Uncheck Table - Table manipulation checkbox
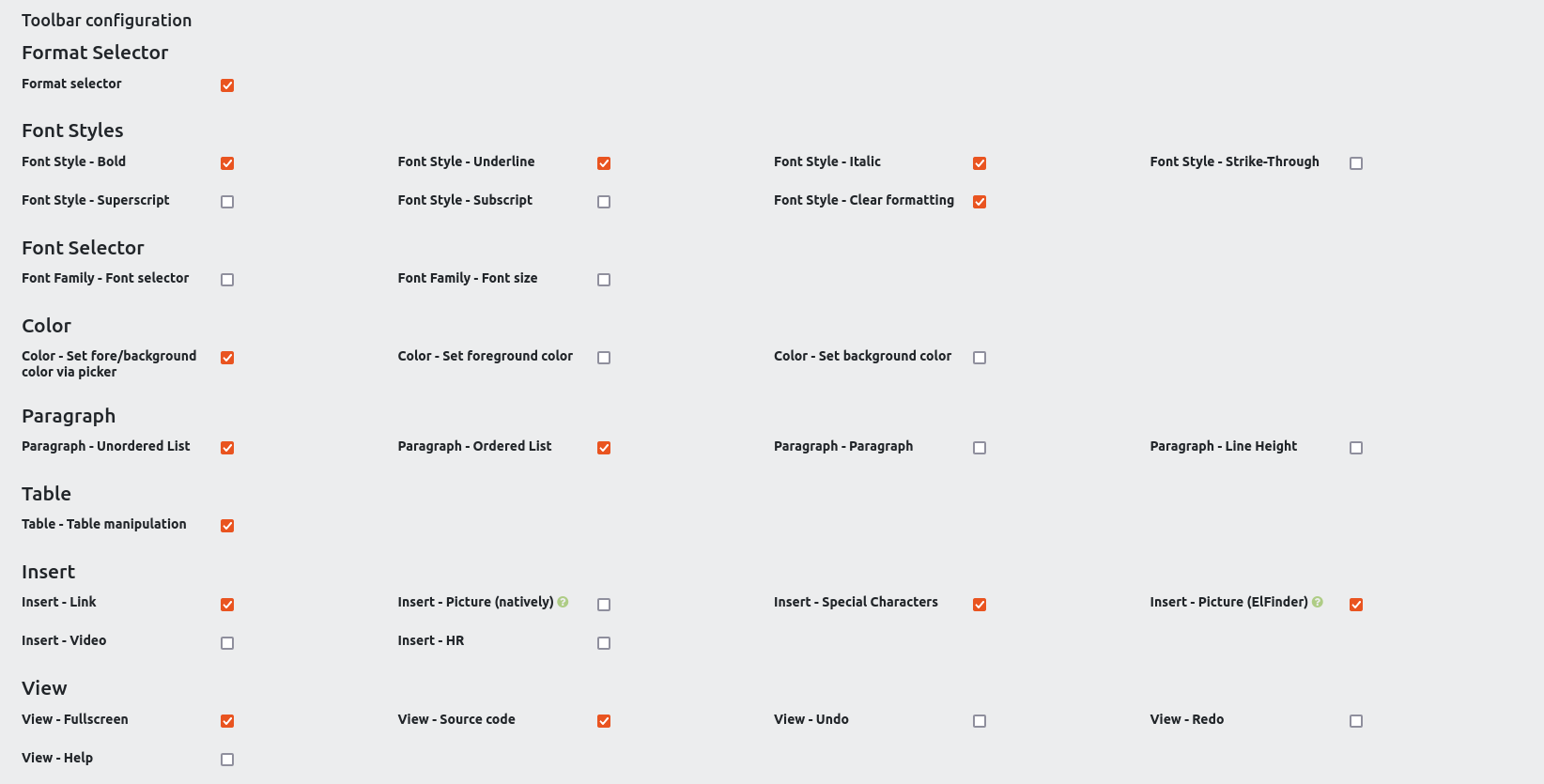The width and height of the screenshot is (1544, 784). (x=227, y=526)
